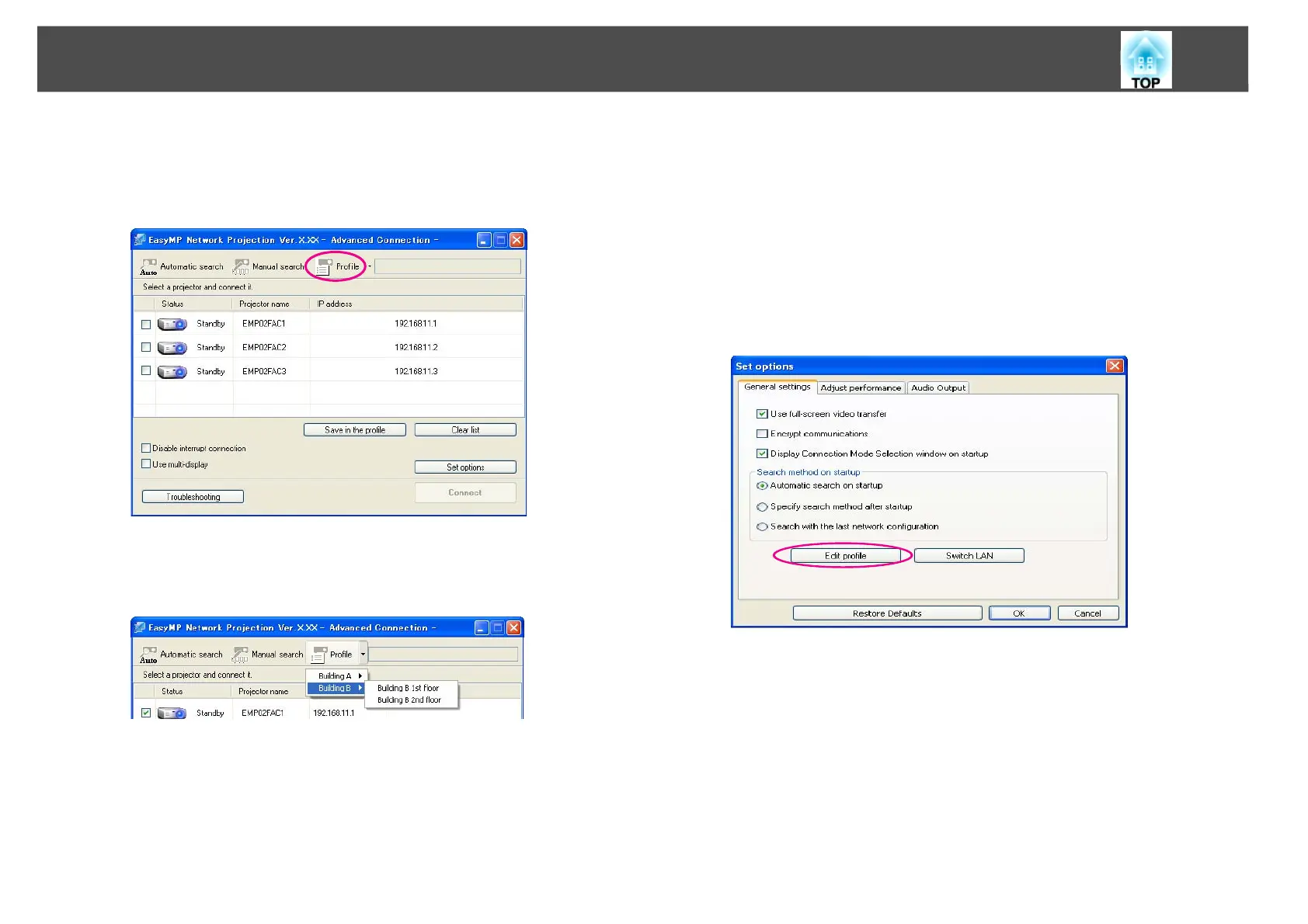Select Search with the last network configuration
Viewport: 1308px width, 924px height.
[x=763, y=526]
